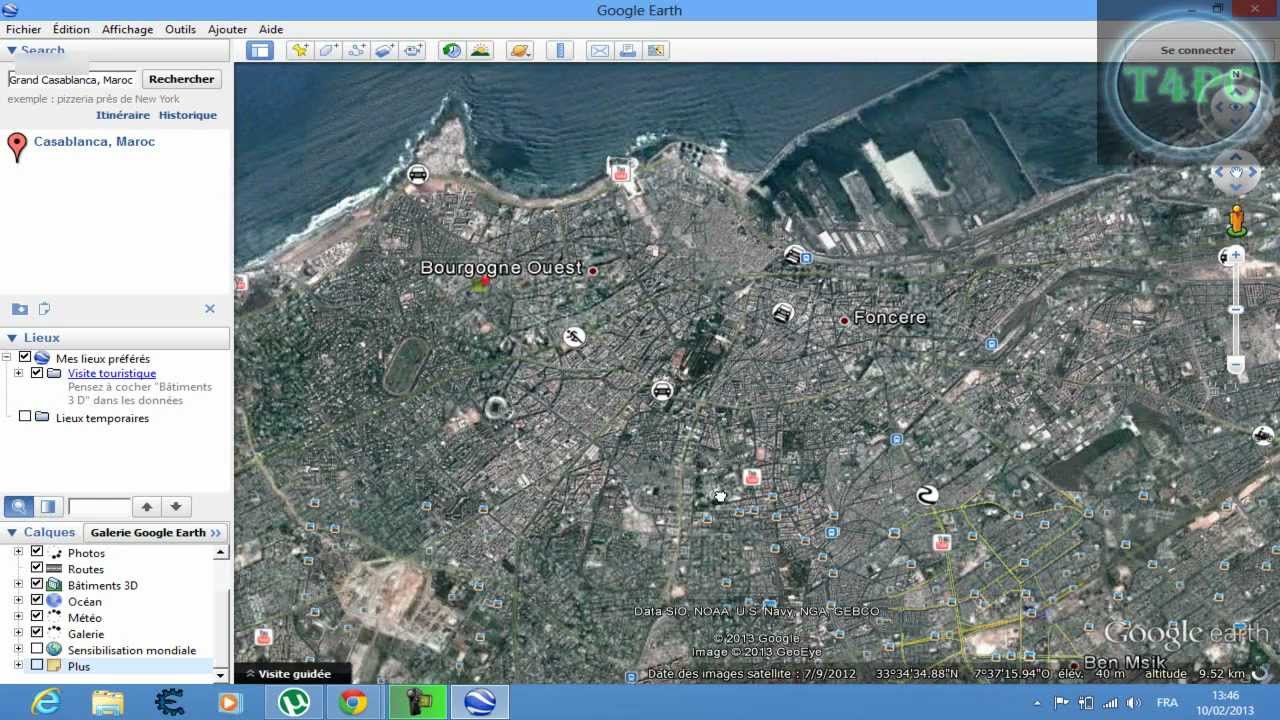Click the add folder icon in Search panel
This screenshot has width=1280, height=720.
tap(19, 309)
